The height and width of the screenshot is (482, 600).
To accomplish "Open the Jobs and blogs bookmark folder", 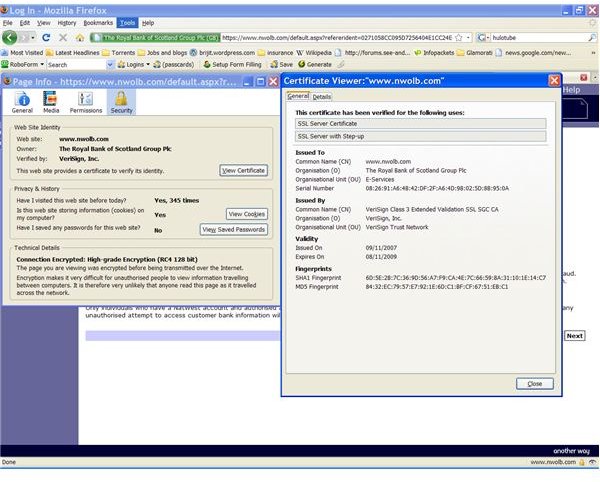I will coord(162,52).
